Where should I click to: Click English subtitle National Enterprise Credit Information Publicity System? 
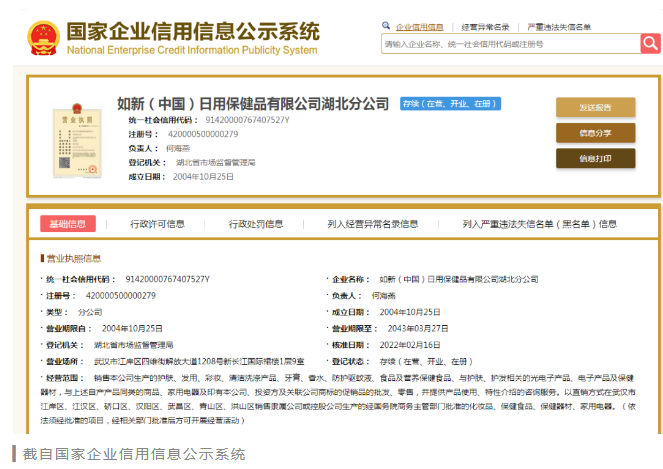tap(192, 50)
